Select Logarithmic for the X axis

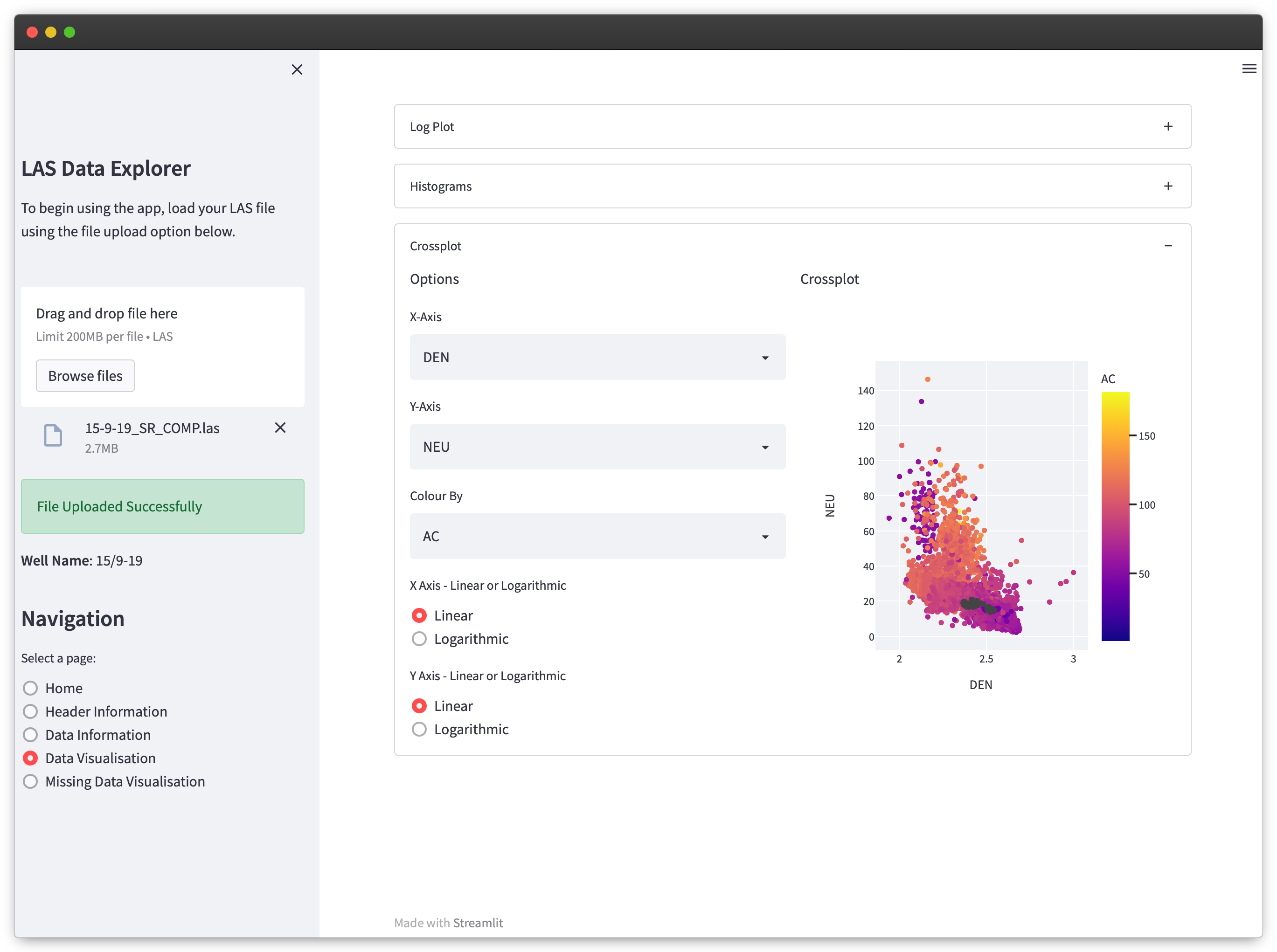(419, 639)
